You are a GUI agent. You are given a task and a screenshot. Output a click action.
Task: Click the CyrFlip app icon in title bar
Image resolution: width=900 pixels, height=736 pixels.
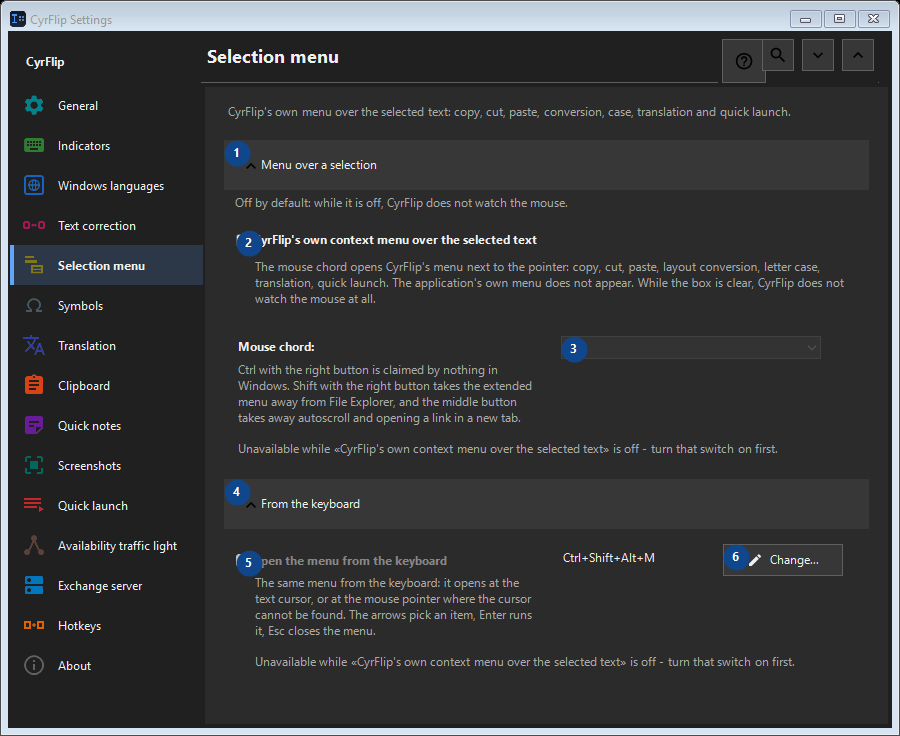click(x=18, y=19)
